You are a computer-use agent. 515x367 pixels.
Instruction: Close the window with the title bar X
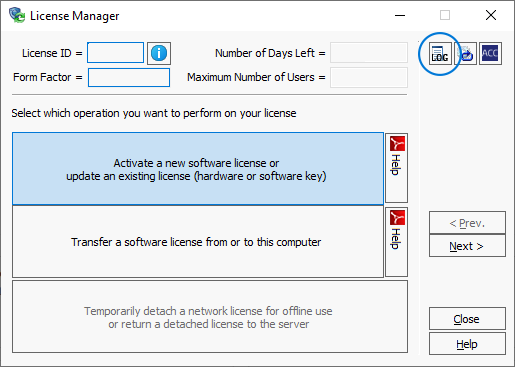coord(491,15)
